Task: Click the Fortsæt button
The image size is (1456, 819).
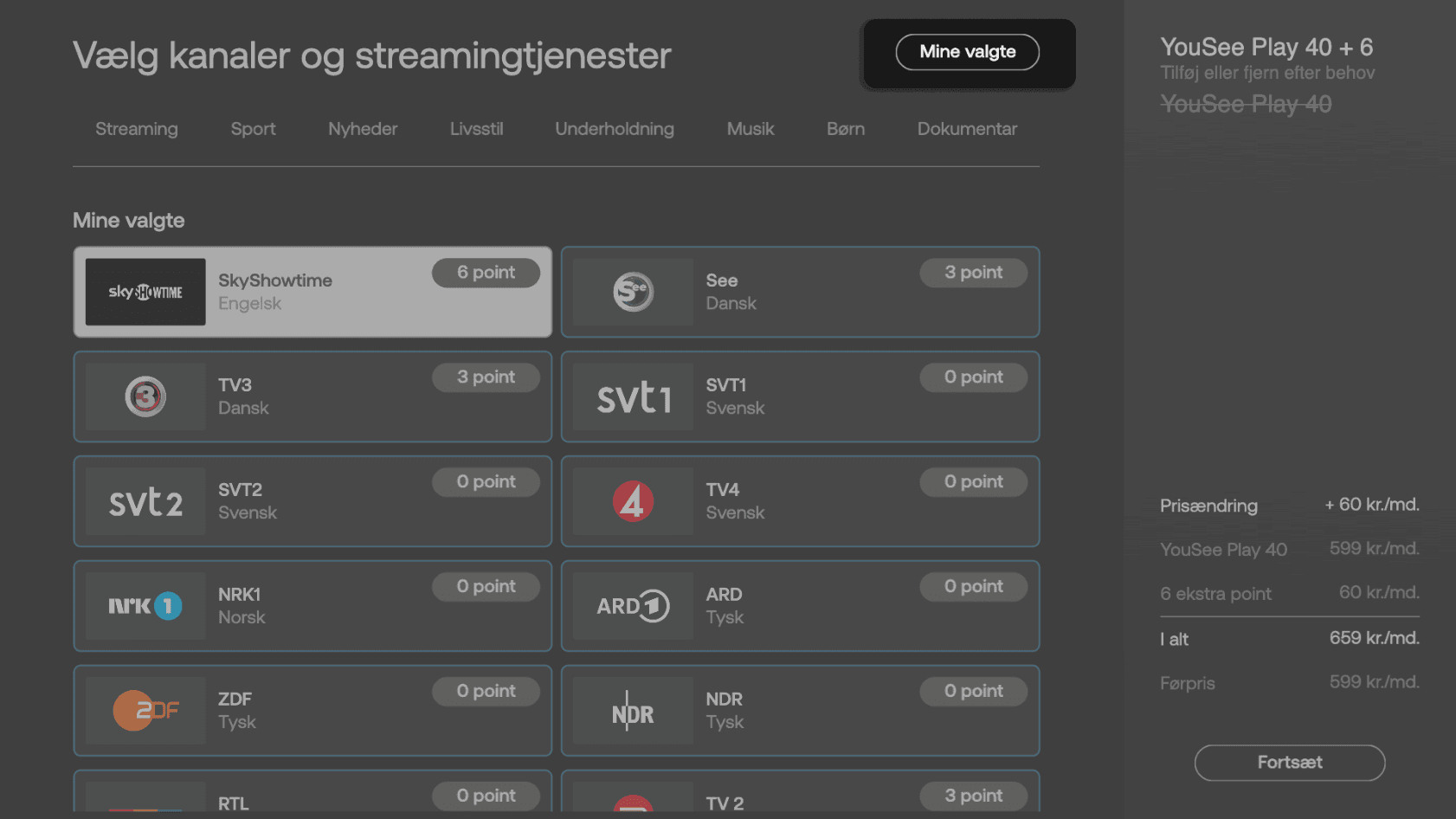Action: [1289, 763]
